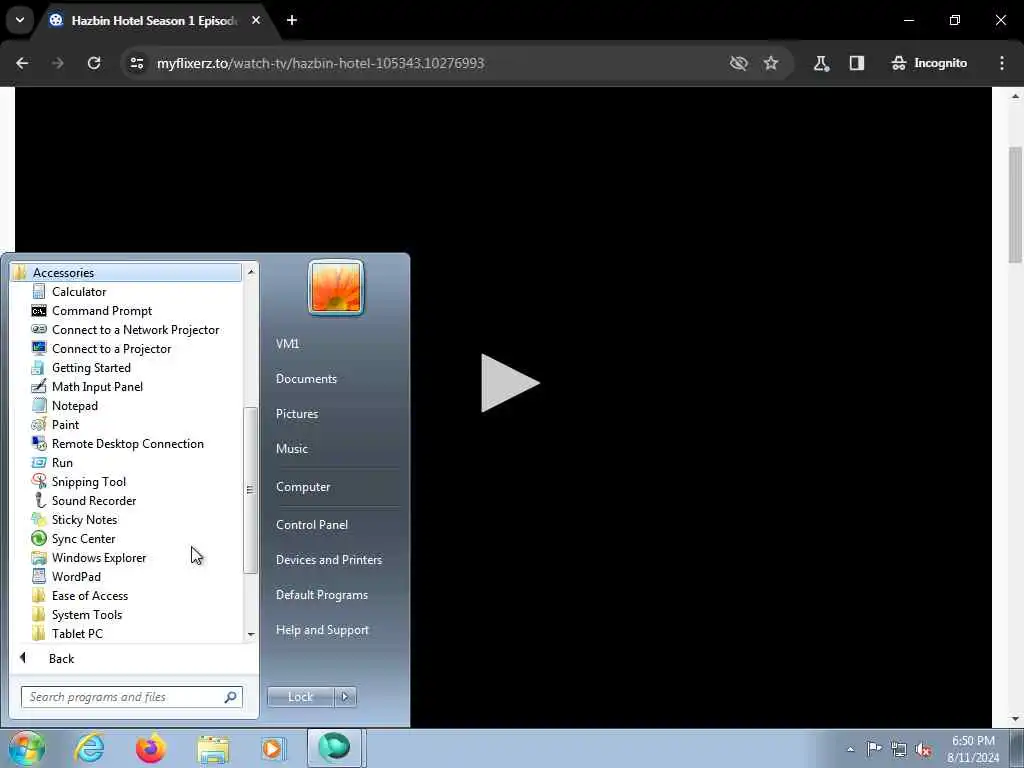
Task: Open Default Programs
Action: tap(321, 595)
